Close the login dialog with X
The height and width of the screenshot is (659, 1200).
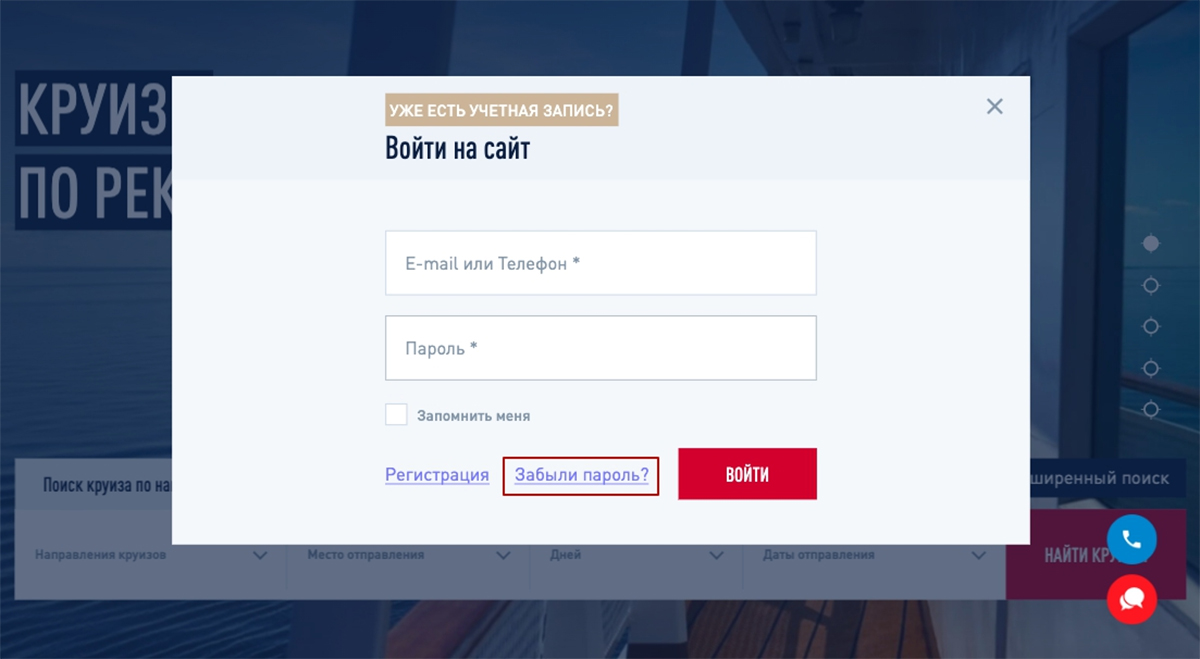994,106
